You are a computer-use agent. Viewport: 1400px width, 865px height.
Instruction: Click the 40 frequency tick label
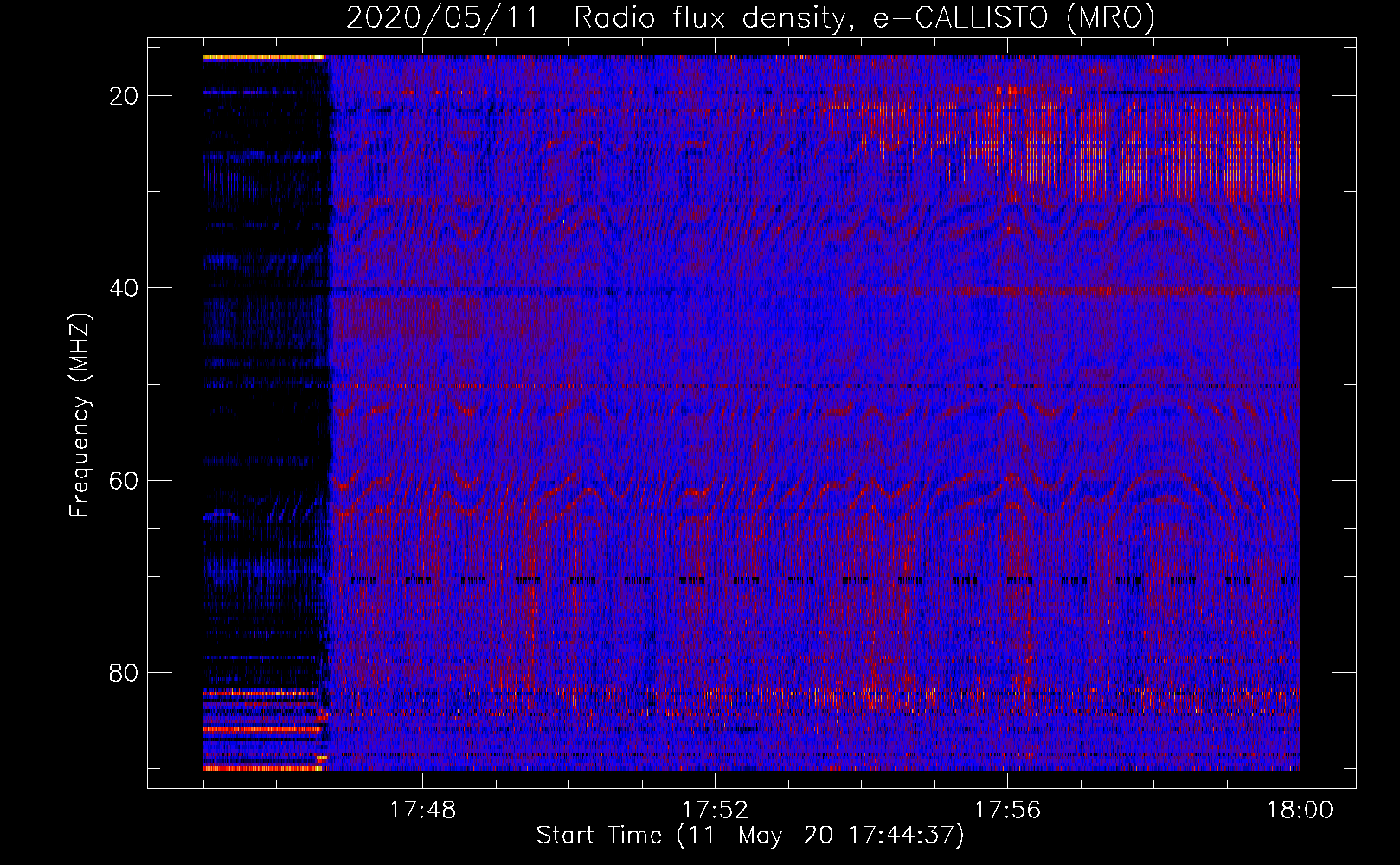[x=125, y=288]
